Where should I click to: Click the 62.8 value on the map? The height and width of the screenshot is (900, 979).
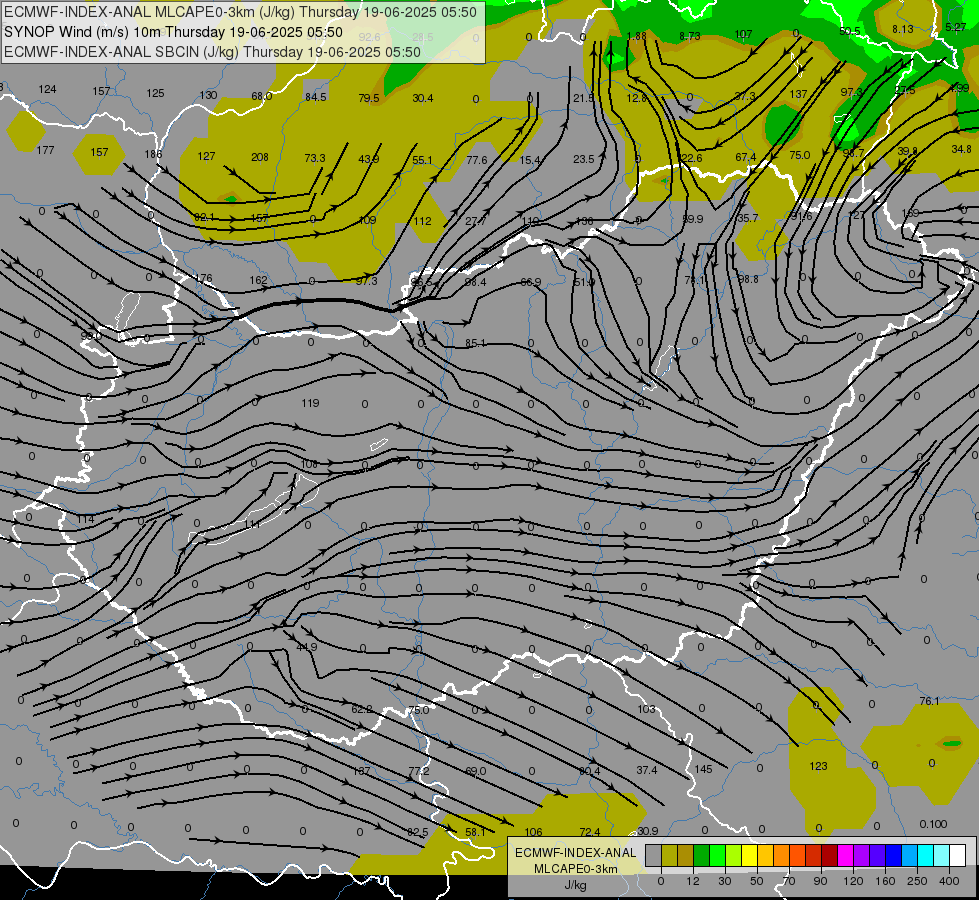click(362, 709)
